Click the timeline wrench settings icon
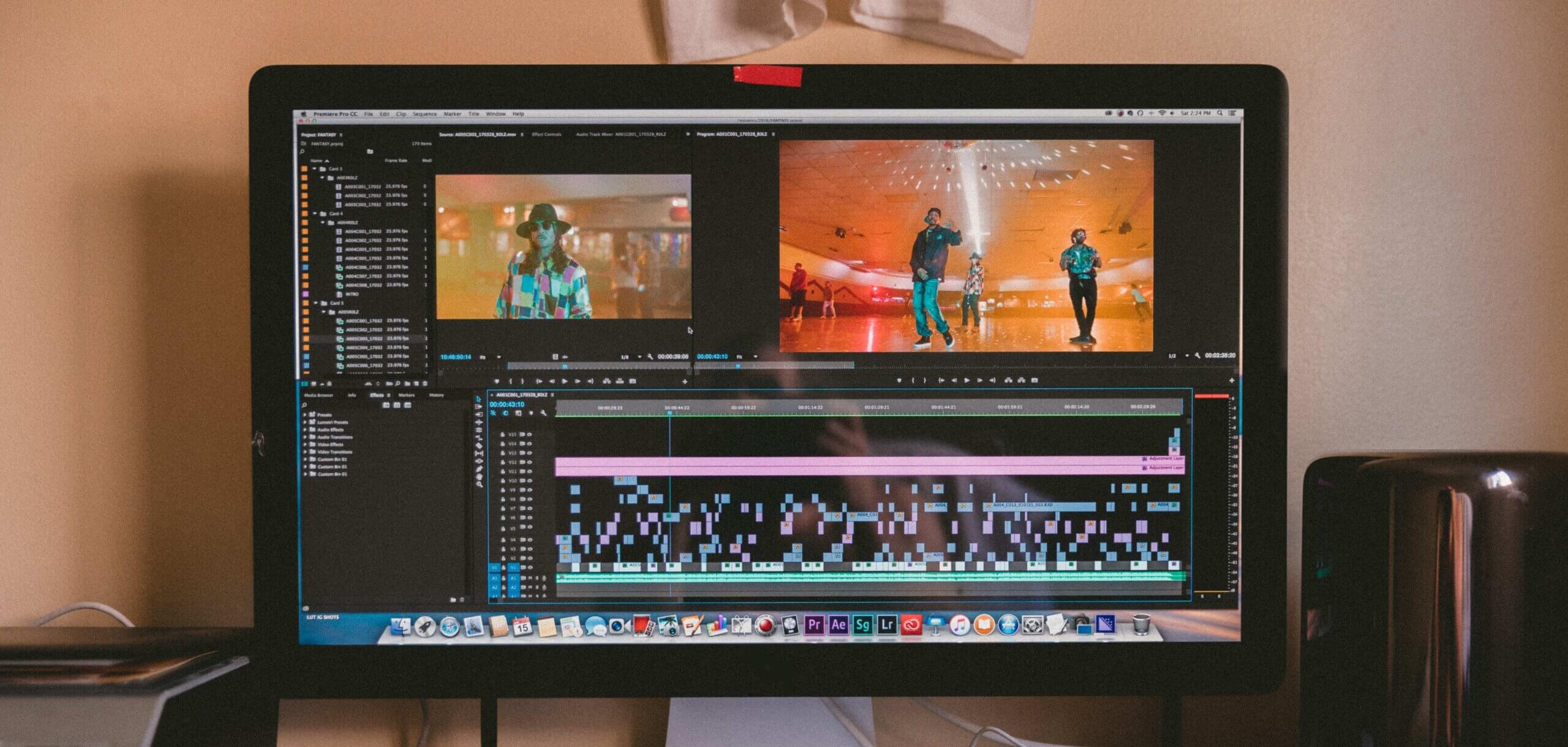Viewport: 1568px width, 747px height. 543,413
